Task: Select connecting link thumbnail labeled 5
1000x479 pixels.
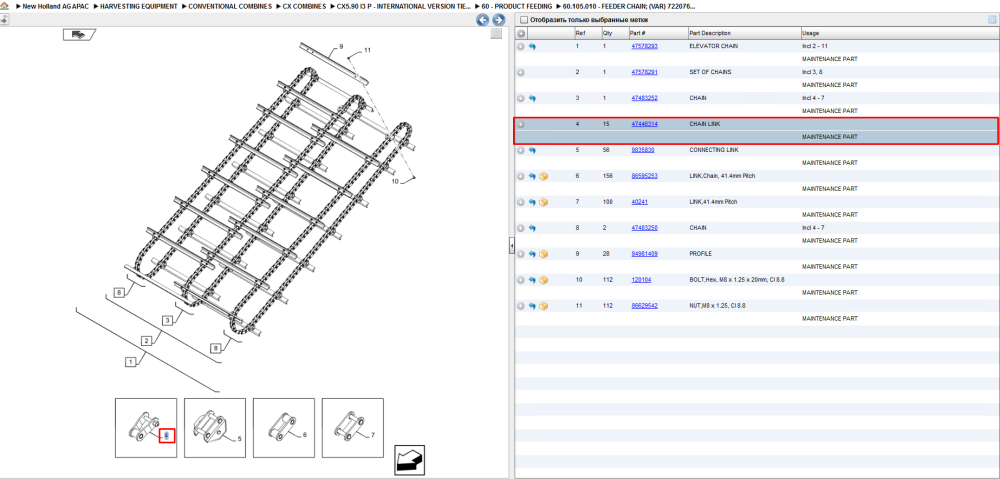Action: (x=215, y=428)
